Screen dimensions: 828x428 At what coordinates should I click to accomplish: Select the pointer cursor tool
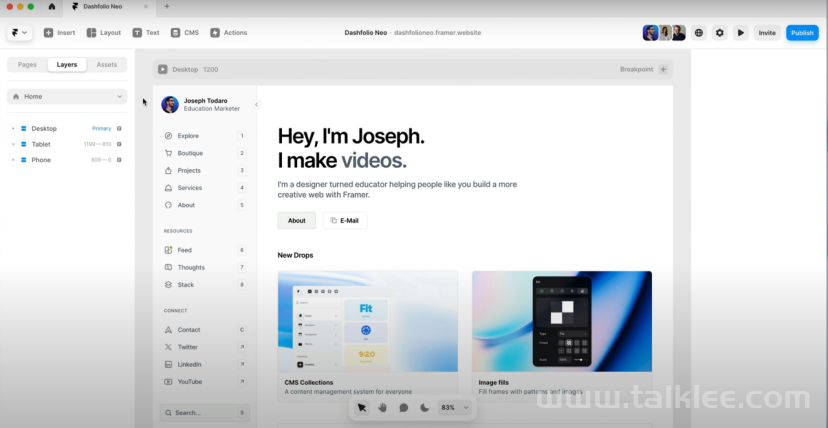tap(362, 407)
